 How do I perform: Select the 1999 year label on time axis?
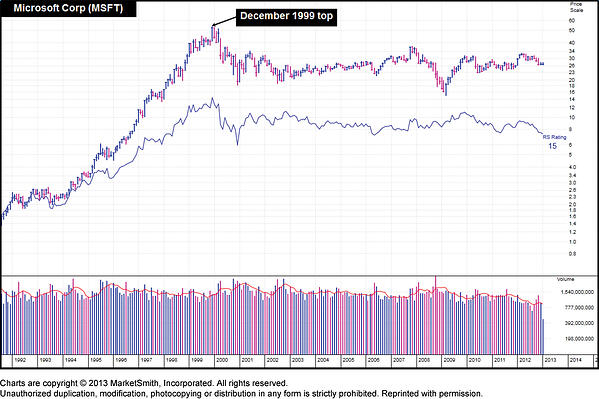(x=197, y=360)
